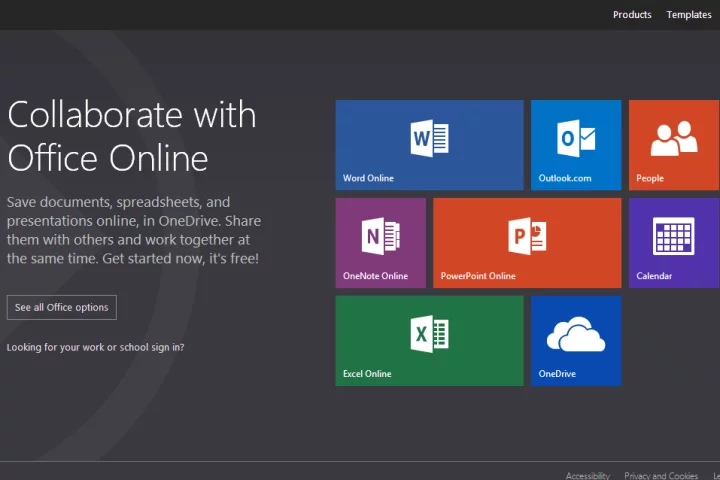Open the Calendar grid icon
720x480 pixels.
pyautogui.click(x=674, y=236)
